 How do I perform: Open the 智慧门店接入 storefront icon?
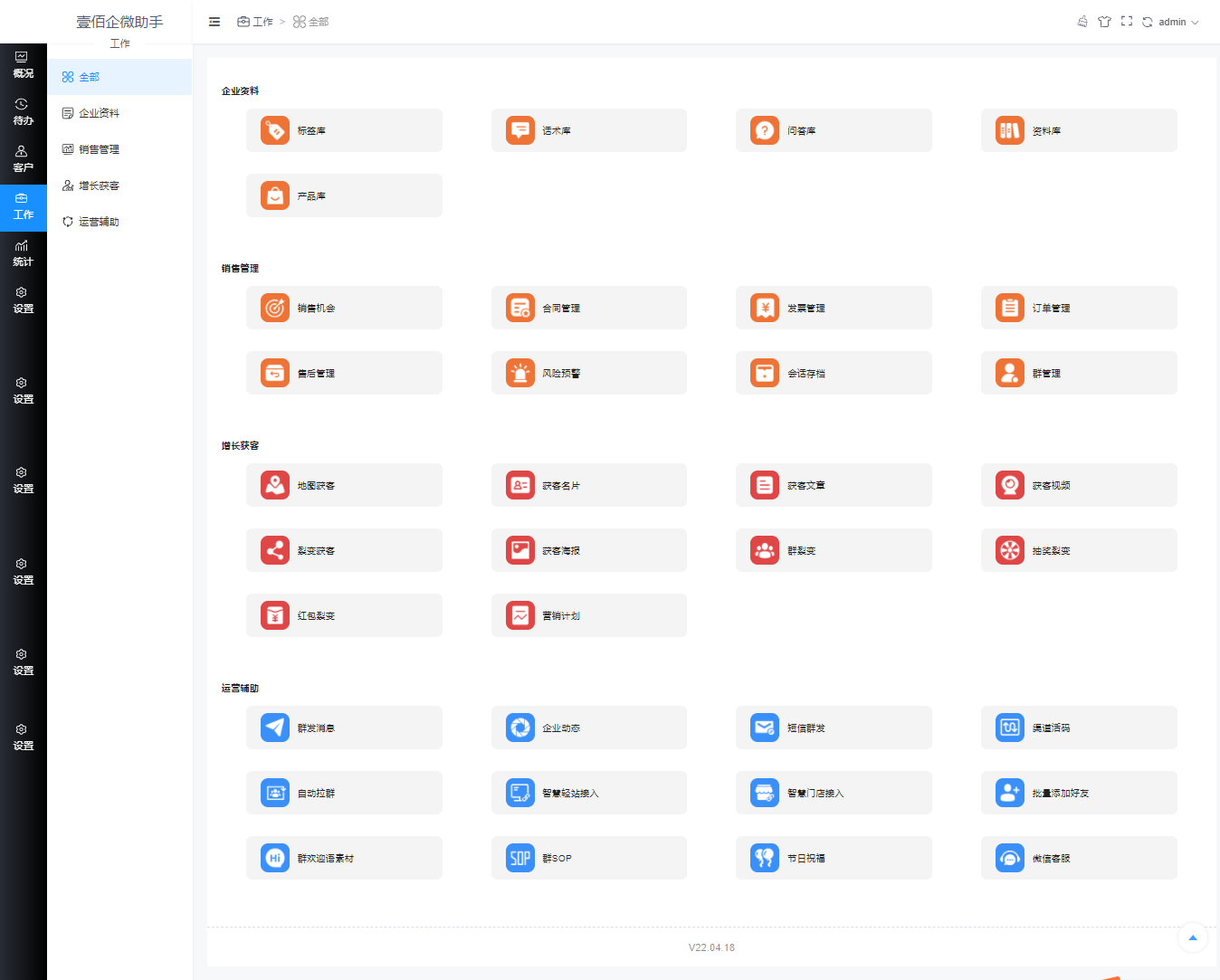(765, 793)
